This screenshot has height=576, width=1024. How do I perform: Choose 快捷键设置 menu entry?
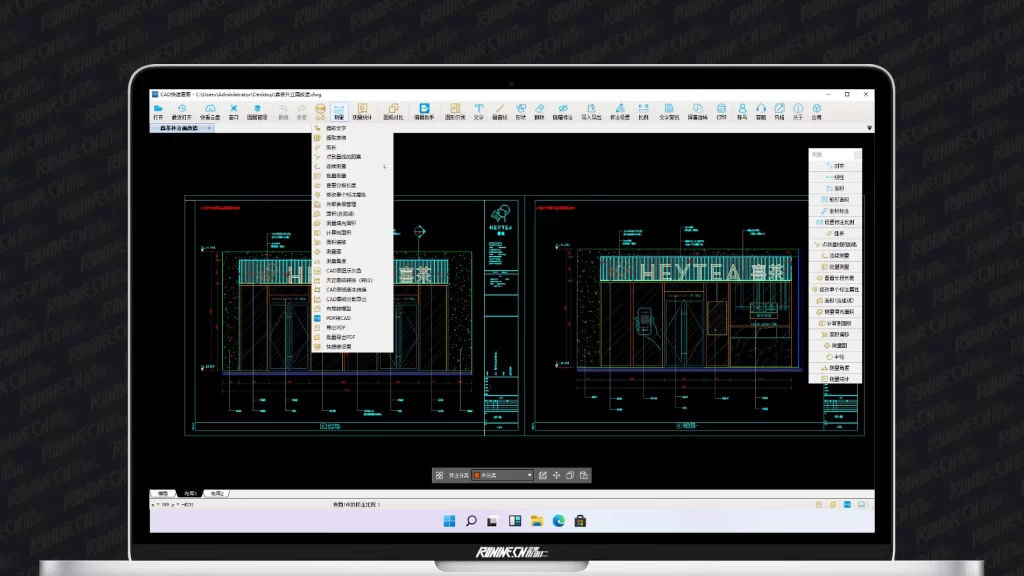338,346
